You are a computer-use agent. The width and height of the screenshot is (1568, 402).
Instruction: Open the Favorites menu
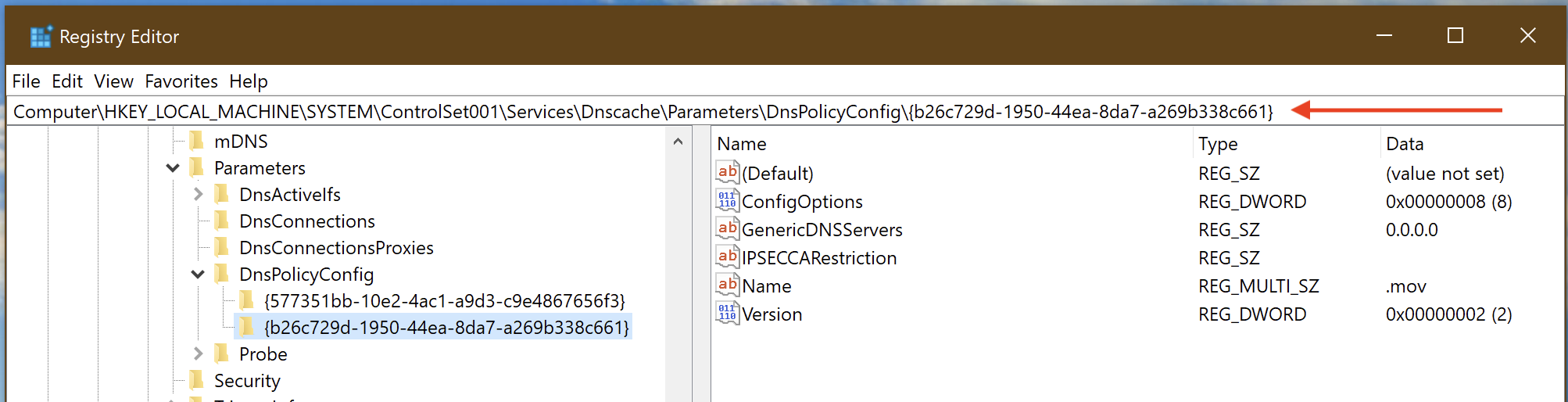pos(181,81)
